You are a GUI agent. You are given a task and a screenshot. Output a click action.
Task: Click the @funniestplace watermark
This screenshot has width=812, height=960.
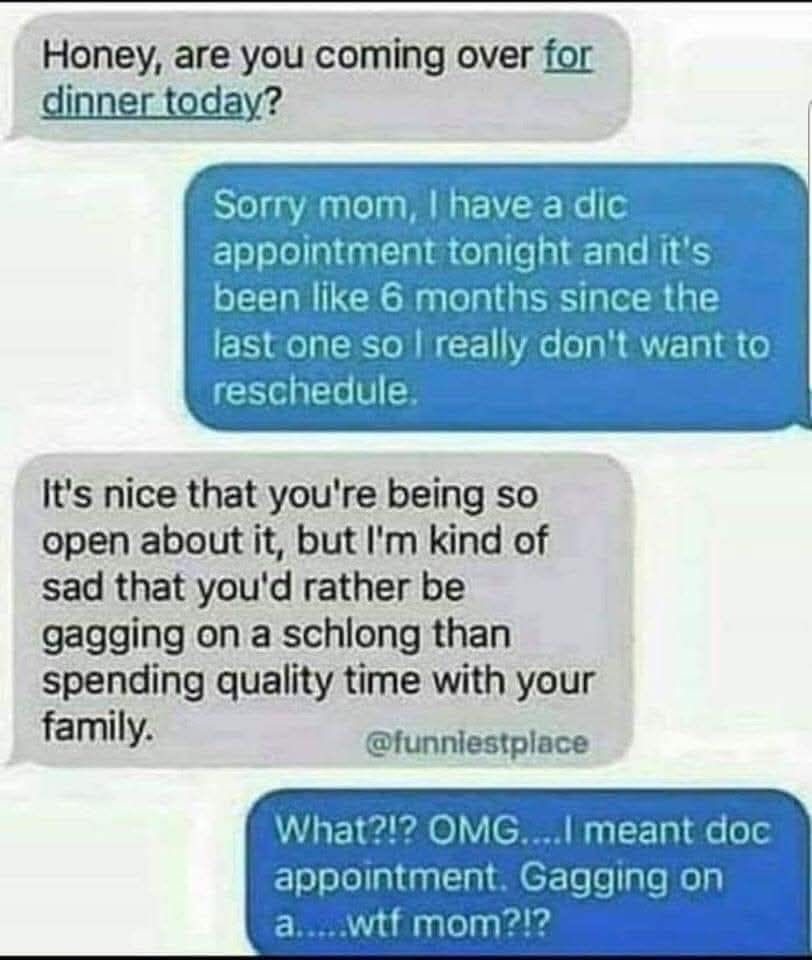coord(477,744)
